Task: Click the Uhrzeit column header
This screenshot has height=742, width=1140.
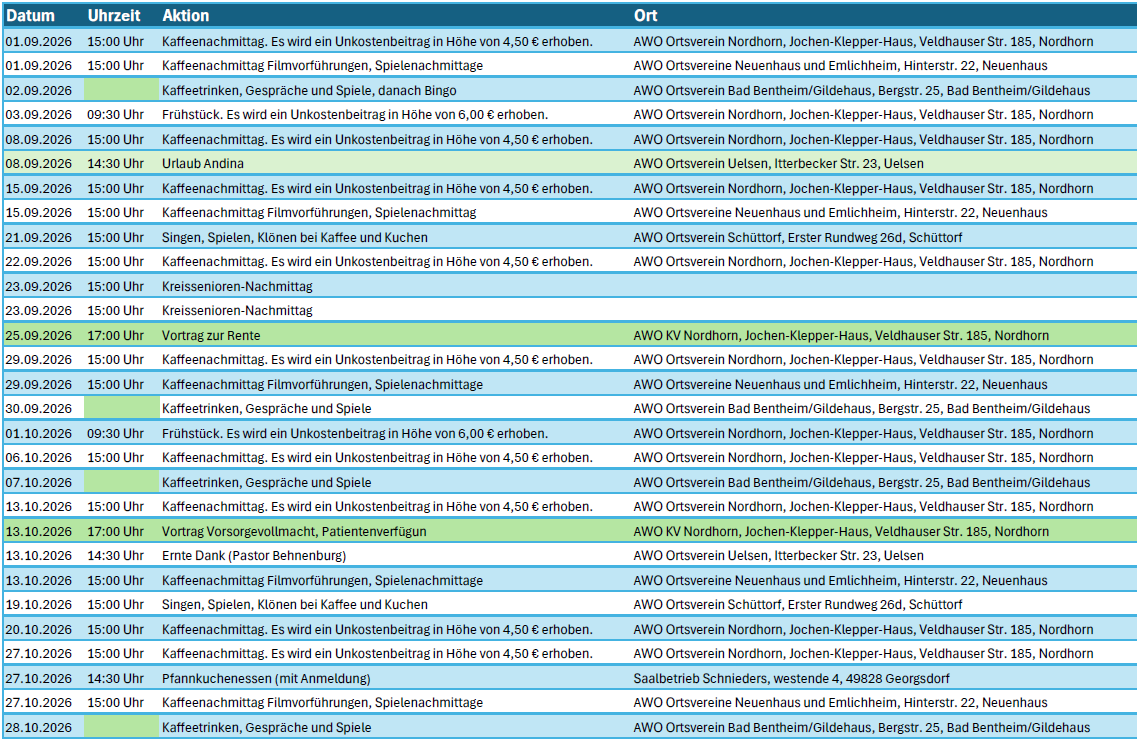Action: coord(114,16)
